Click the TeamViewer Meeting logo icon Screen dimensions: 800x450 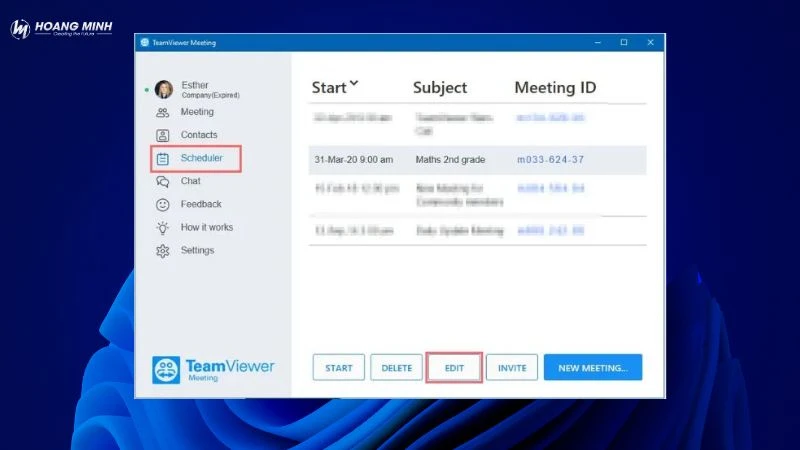(x=166, y=369)
